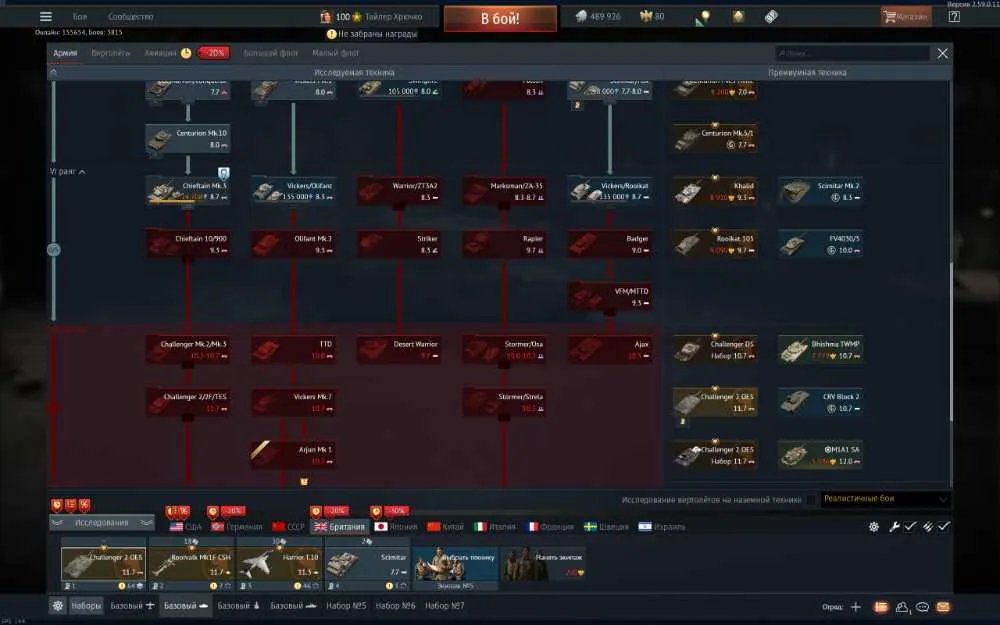Open the player profile avatar icon

(x=326, y=17)
